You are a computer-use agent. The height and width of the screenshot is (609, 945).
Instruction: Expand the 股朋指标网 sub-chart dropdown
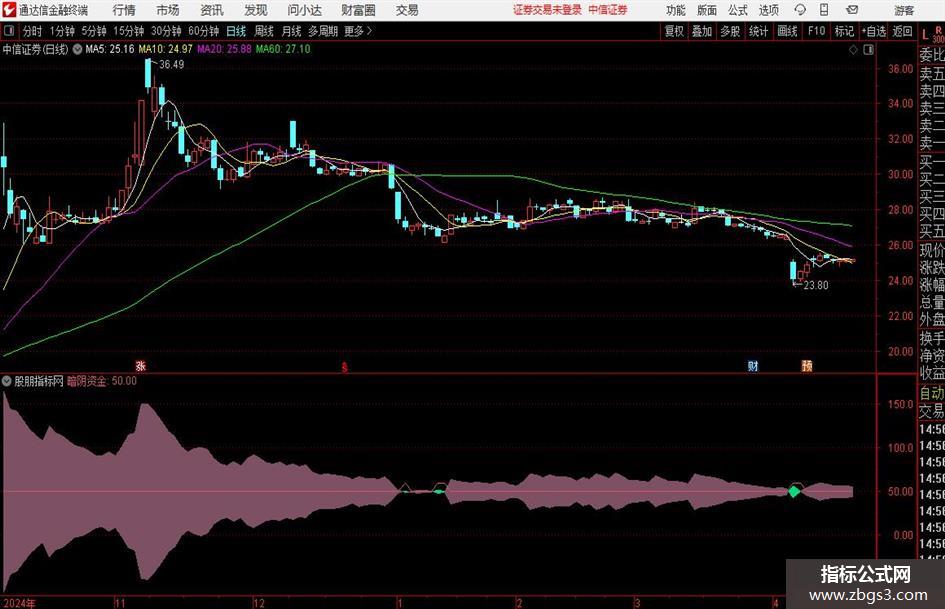coord(7,381)
